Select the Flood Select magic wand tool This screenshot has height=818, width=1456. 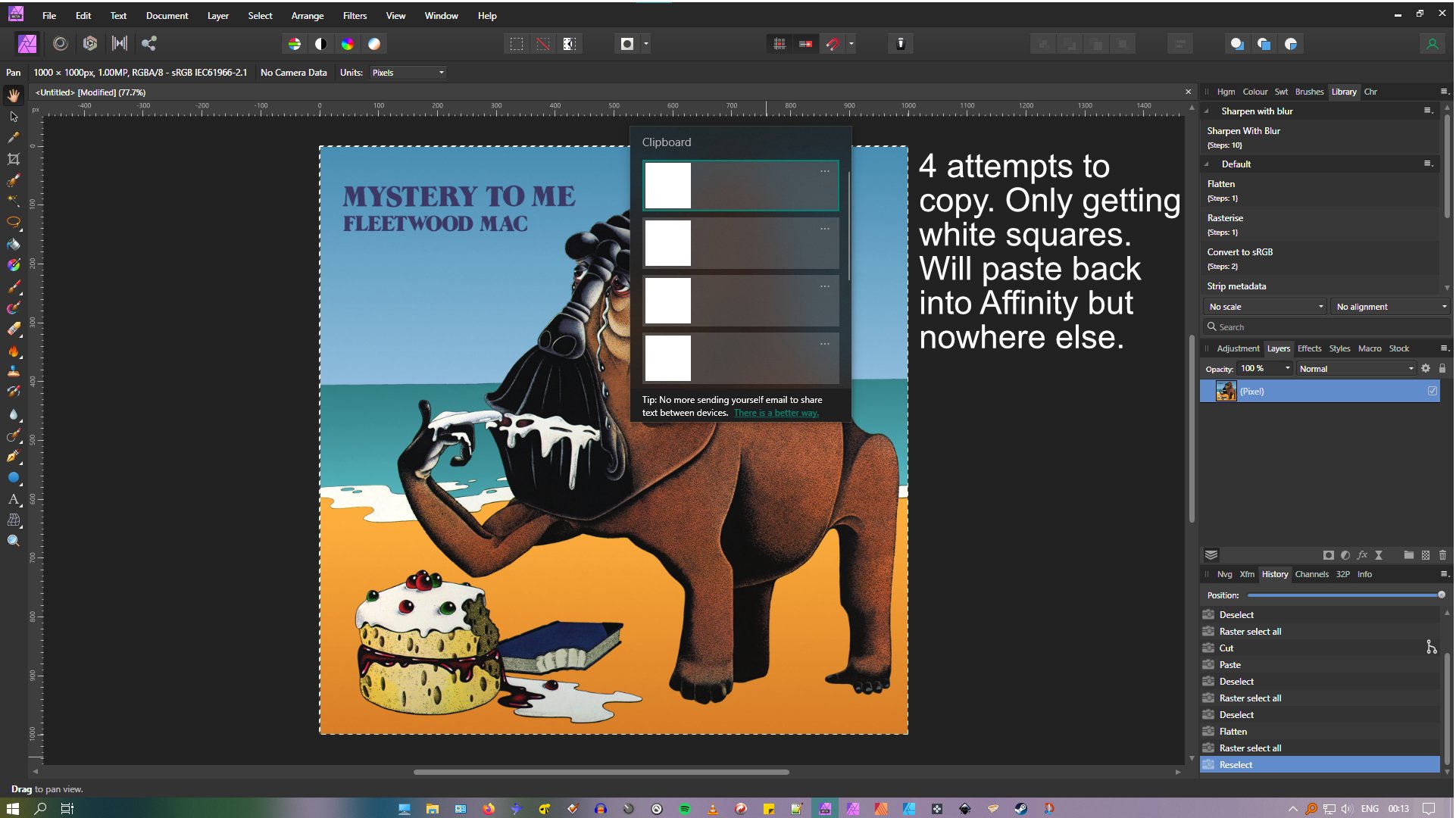(x=14, y=201)
